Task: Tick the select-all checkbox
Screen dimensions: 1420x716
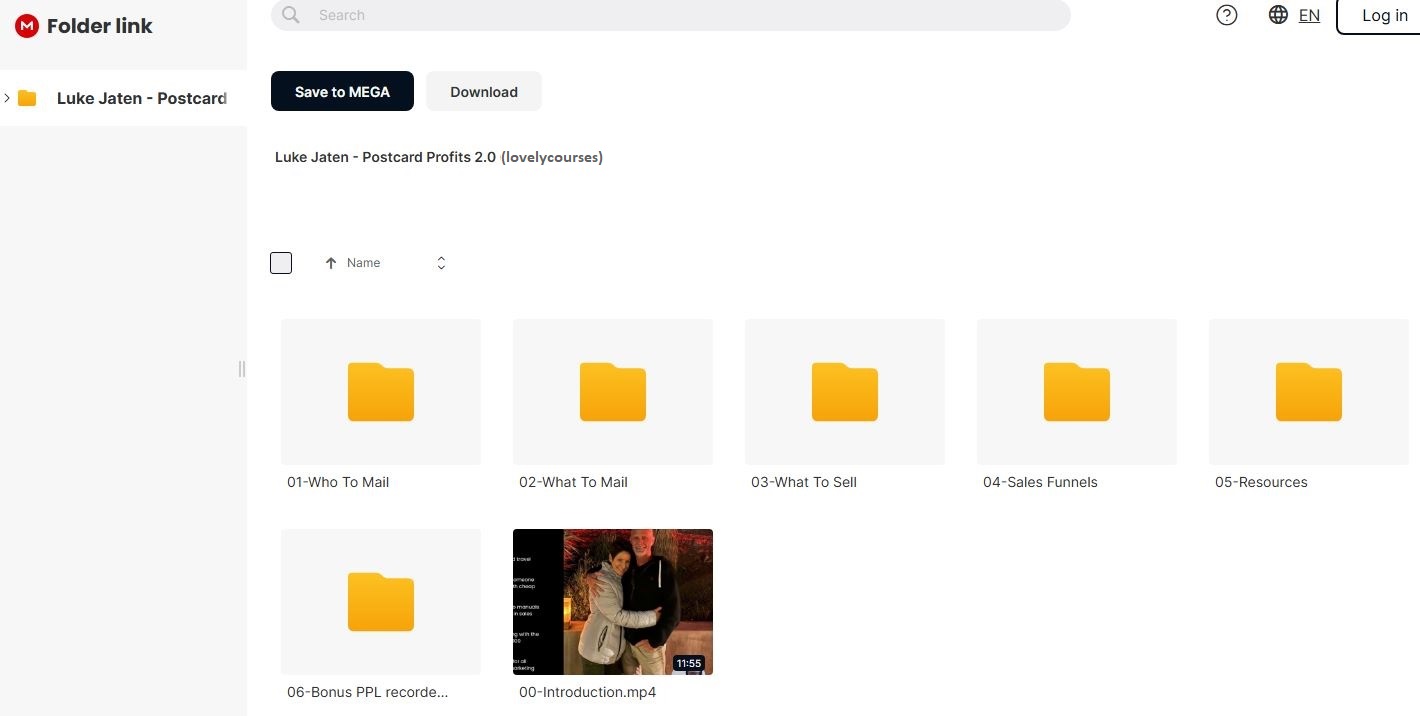Action: click(281, 263)
